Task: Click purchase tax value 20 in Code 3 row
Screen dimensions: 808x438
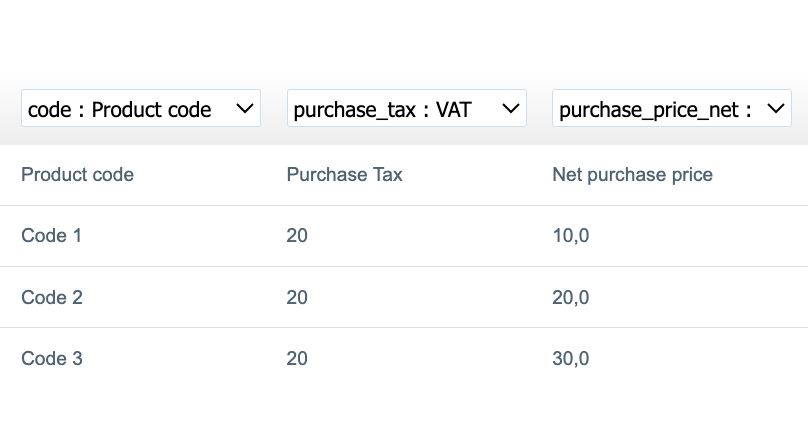Action: (297, 358)
